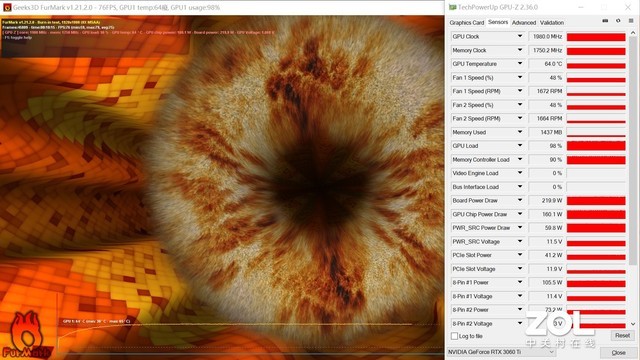Image resolution: width=640 pixels, height=360 pixels.
Task: Open the GPU Clock sensor dropdown
Action: tap(520, 36)
